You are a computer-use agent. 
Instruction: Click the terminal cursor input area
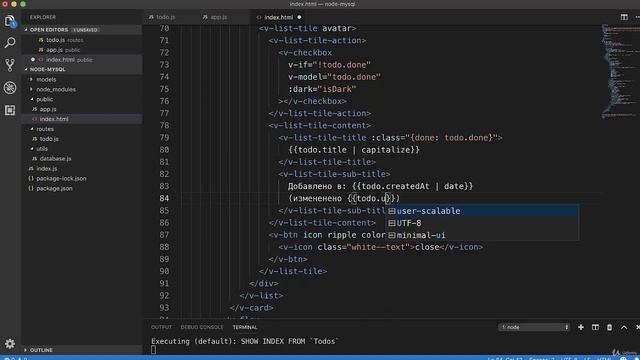pos(153,349)
